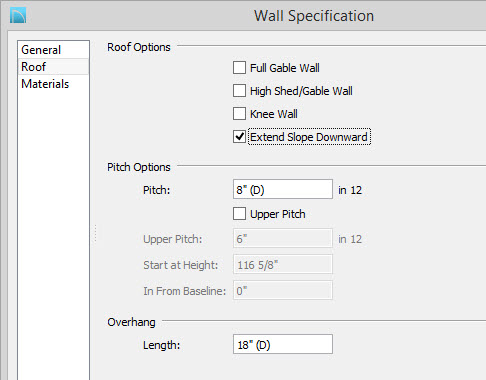The height and width of the screenshot is (380, 486).
Task: Uncheck Extend Slope Downward
Action: 239,137
